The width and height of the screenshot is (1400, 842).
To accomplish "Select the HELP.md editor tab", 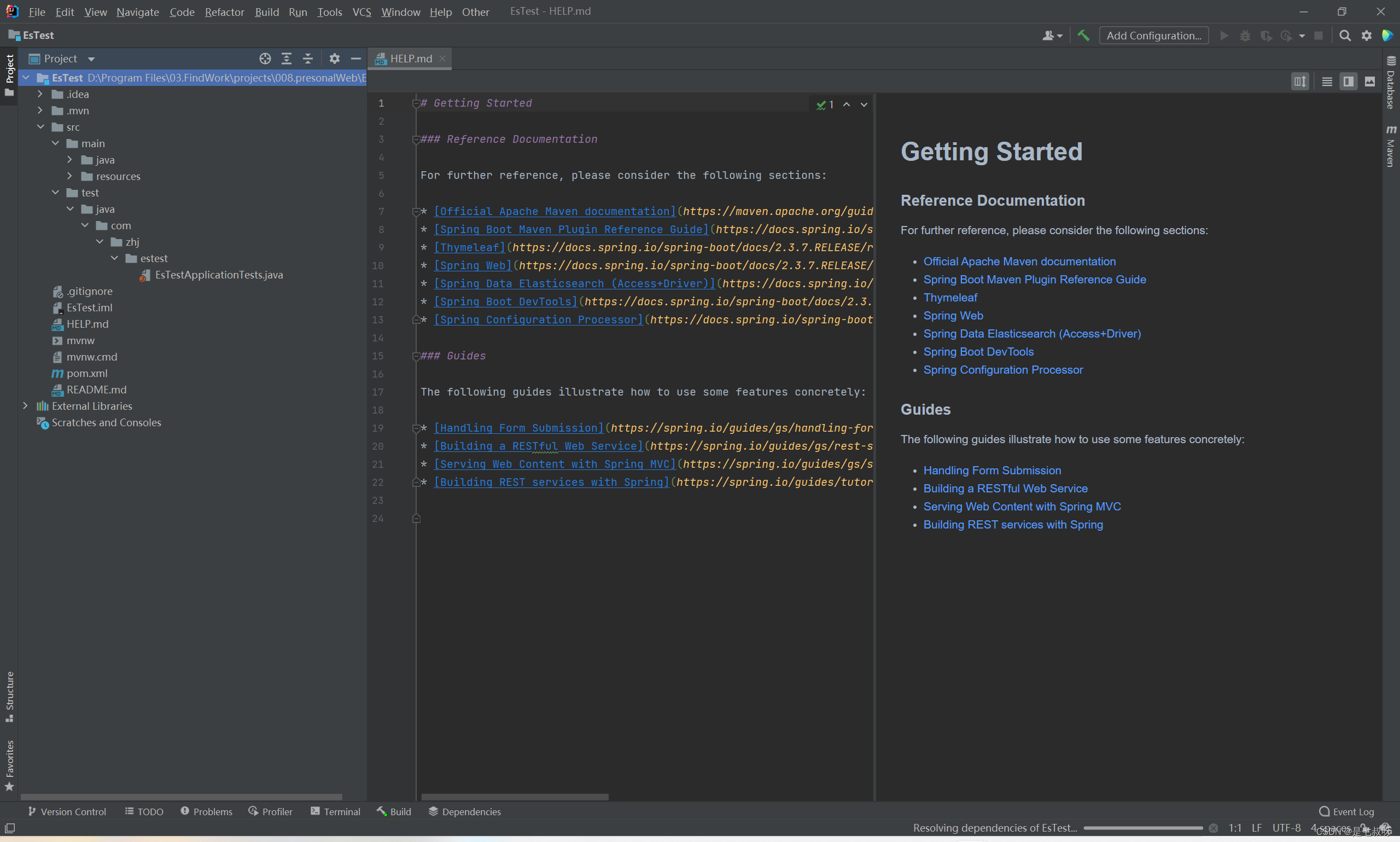I will [x=411, y=59].
